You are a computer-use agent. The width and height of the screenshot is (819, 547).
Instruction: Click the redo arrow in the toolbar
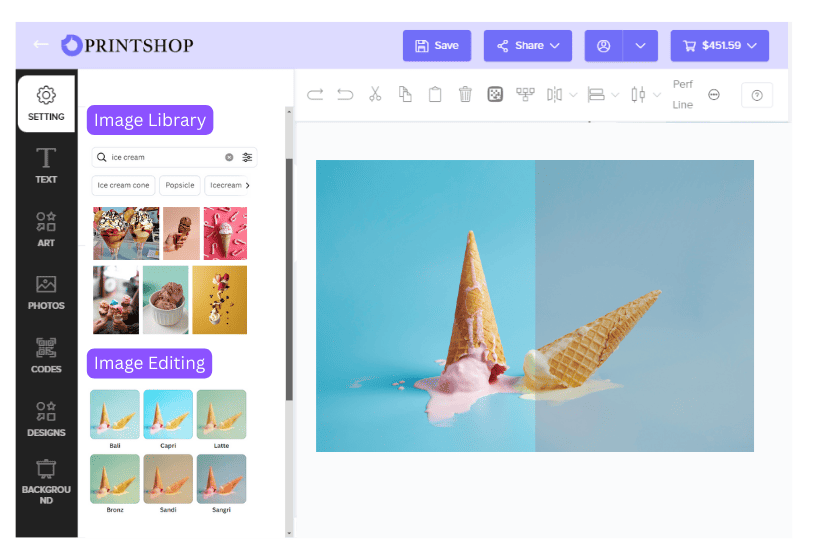[315, 95]
